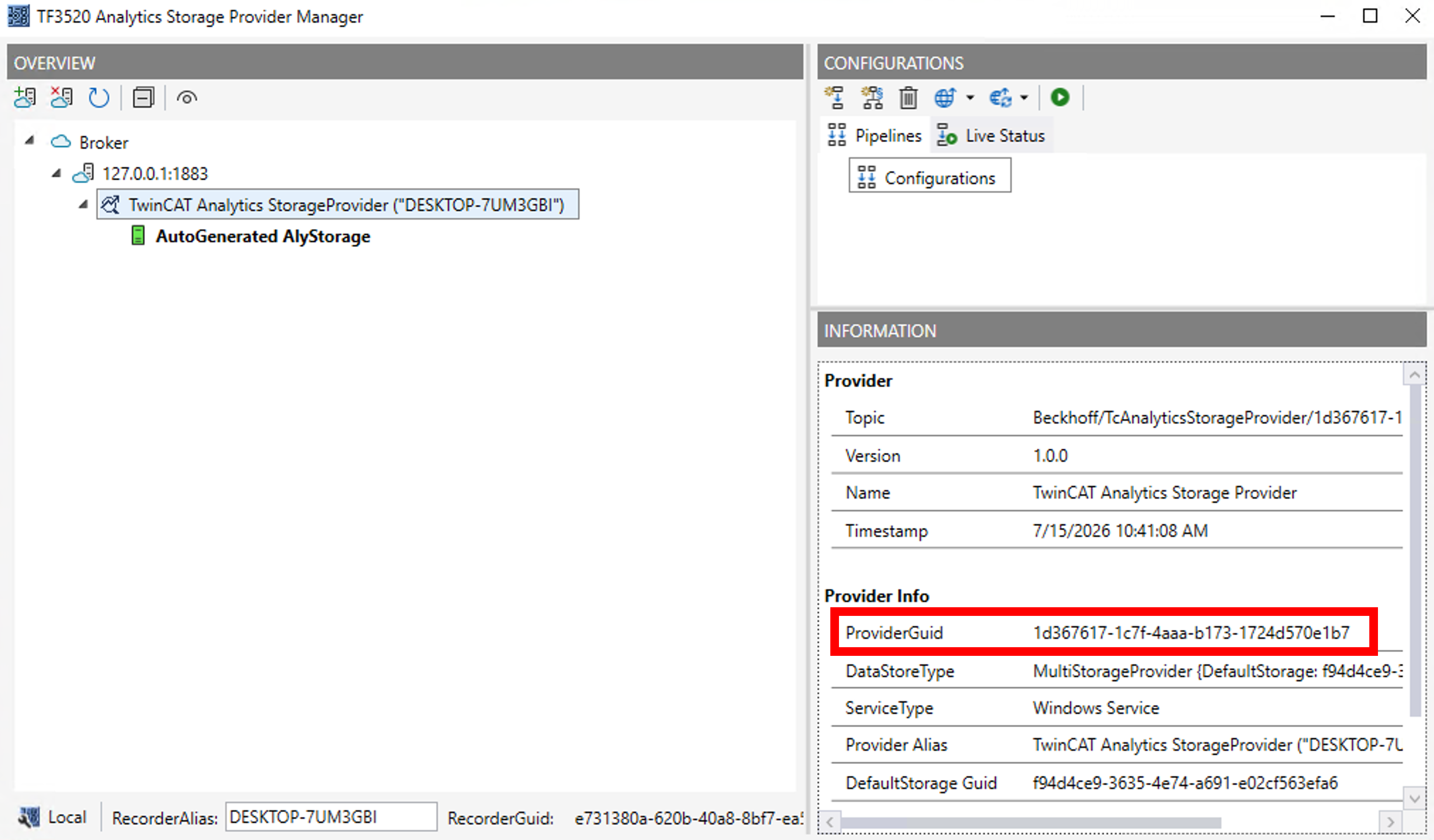1434x840 pixels.
Task: Click the Provider section heading
Action: (x=858, y=381)
